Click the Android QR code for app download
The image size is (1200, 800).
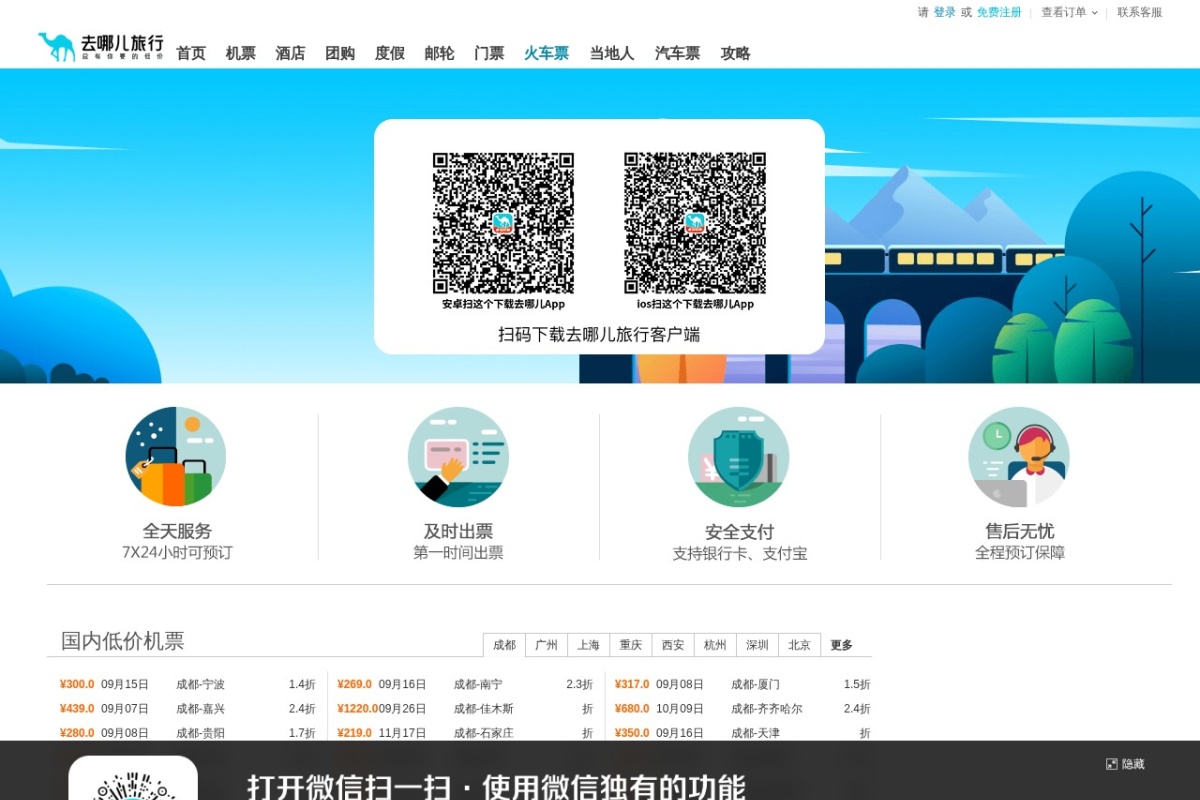[x=503, y=223]
